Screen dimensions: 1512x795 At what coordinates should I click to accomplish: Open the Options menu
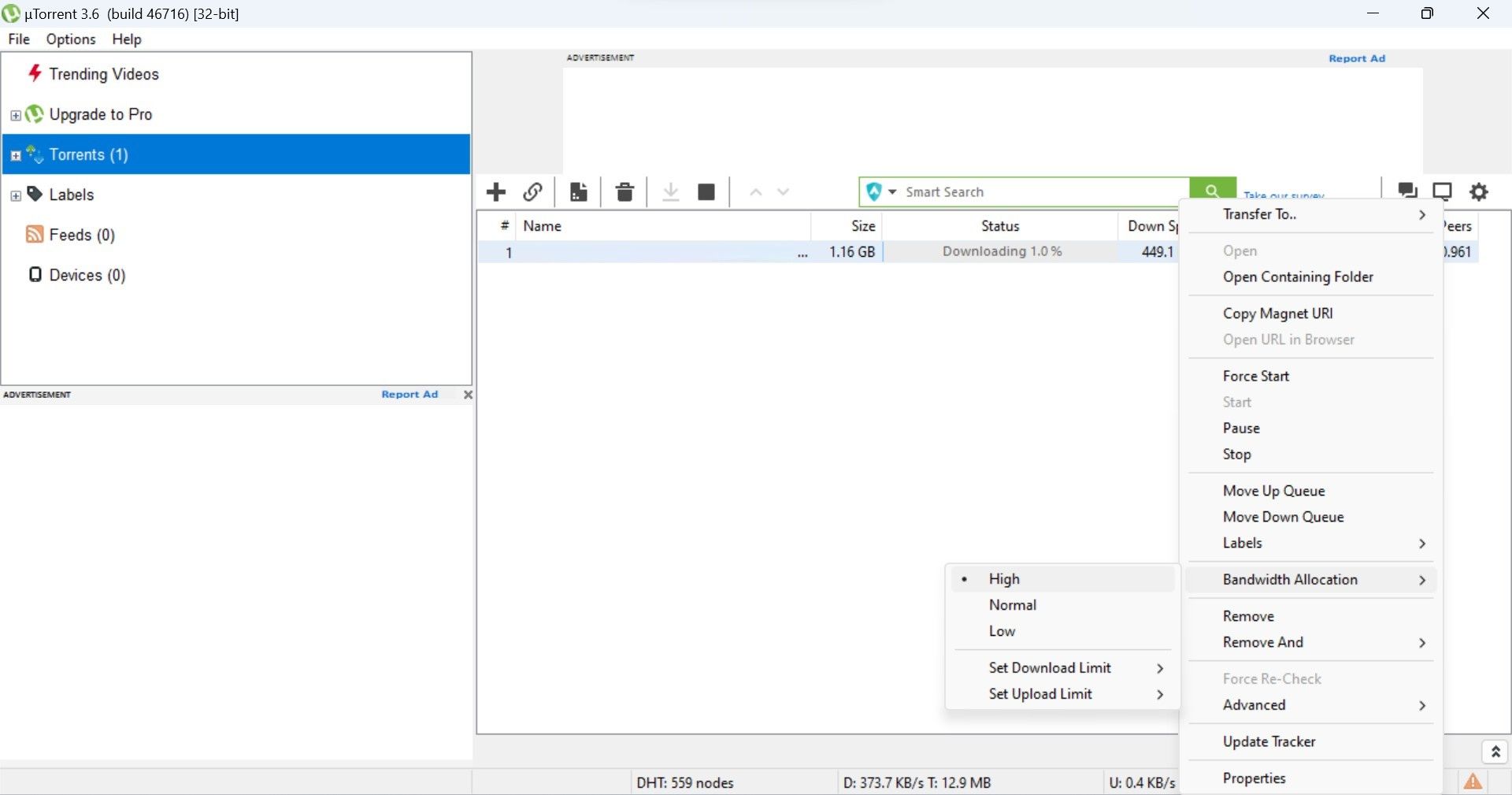point(71,39)
